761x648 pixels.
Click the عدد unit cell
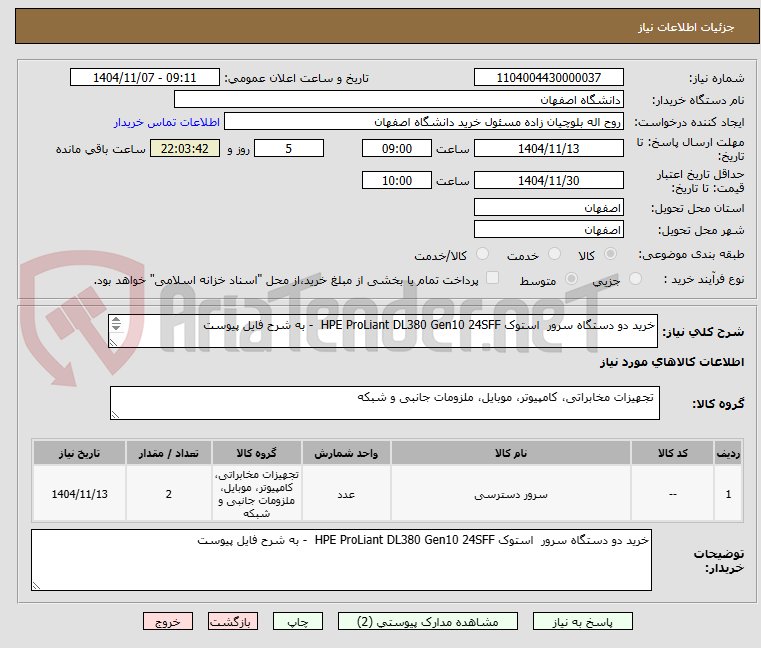(x=346, y=494)
